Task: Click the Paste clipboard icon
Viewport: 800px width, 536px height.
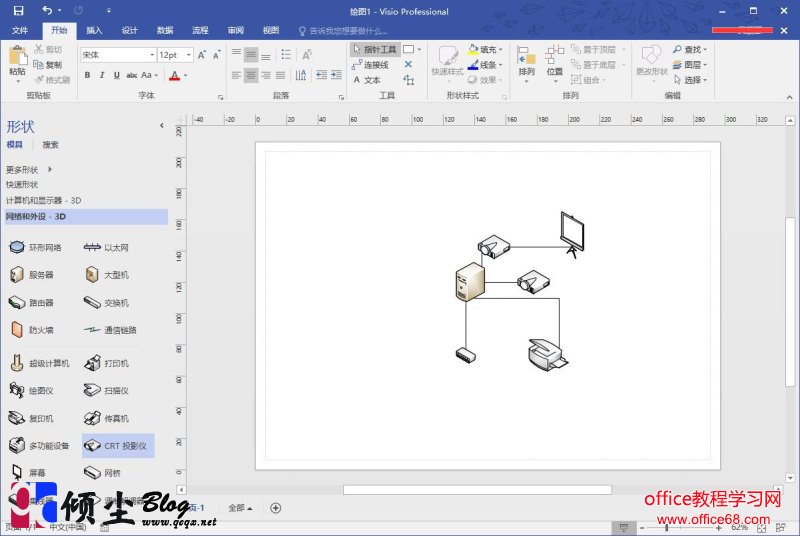Action: click(17, 57)
